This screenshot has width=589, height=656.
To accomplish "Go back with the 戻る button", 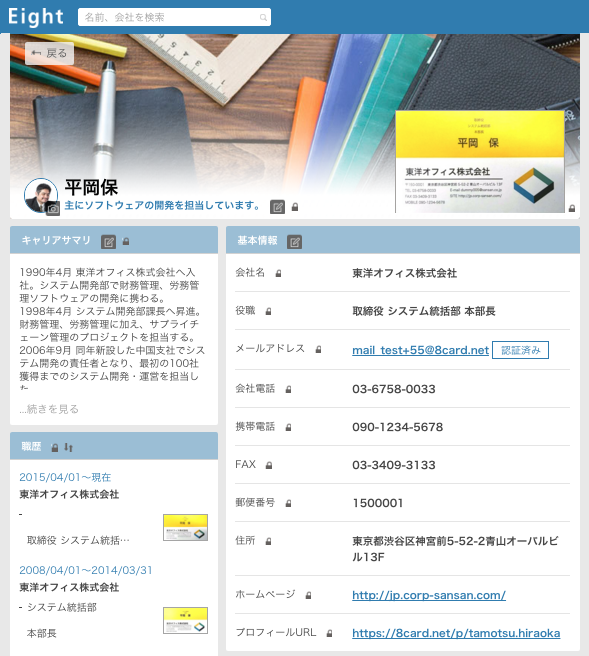I will (49, 53).
